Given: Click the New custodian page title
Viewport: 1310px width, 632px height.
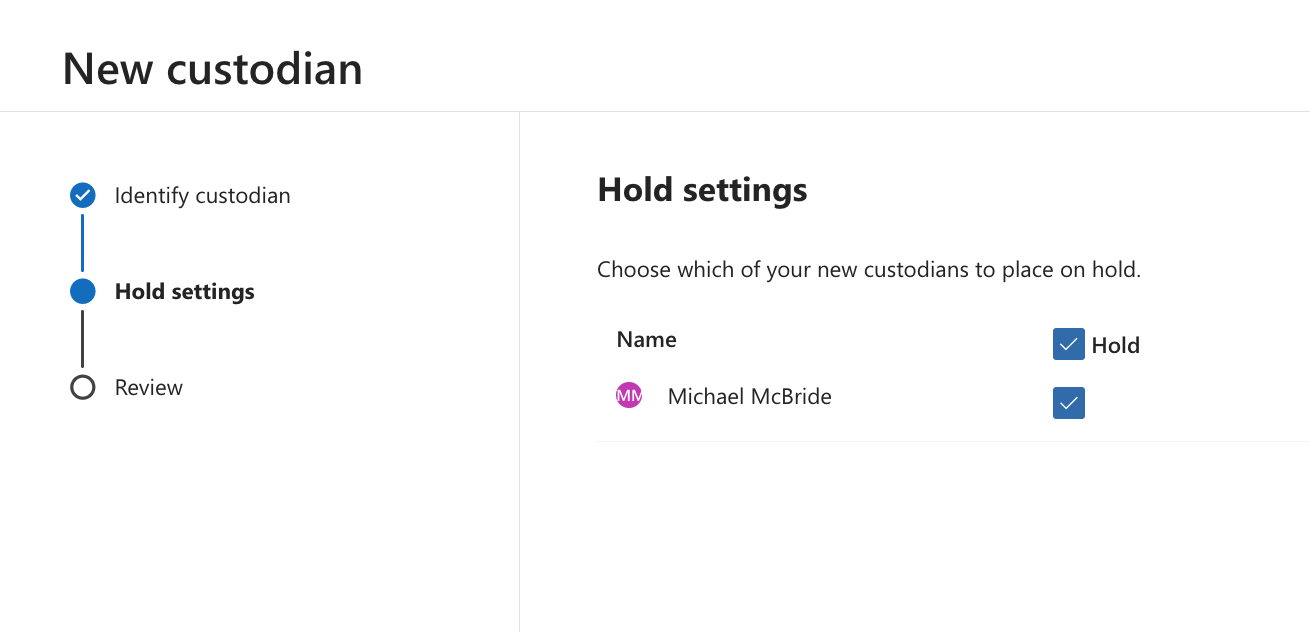Looking at the screenshot, I should [x=212, y=69].
